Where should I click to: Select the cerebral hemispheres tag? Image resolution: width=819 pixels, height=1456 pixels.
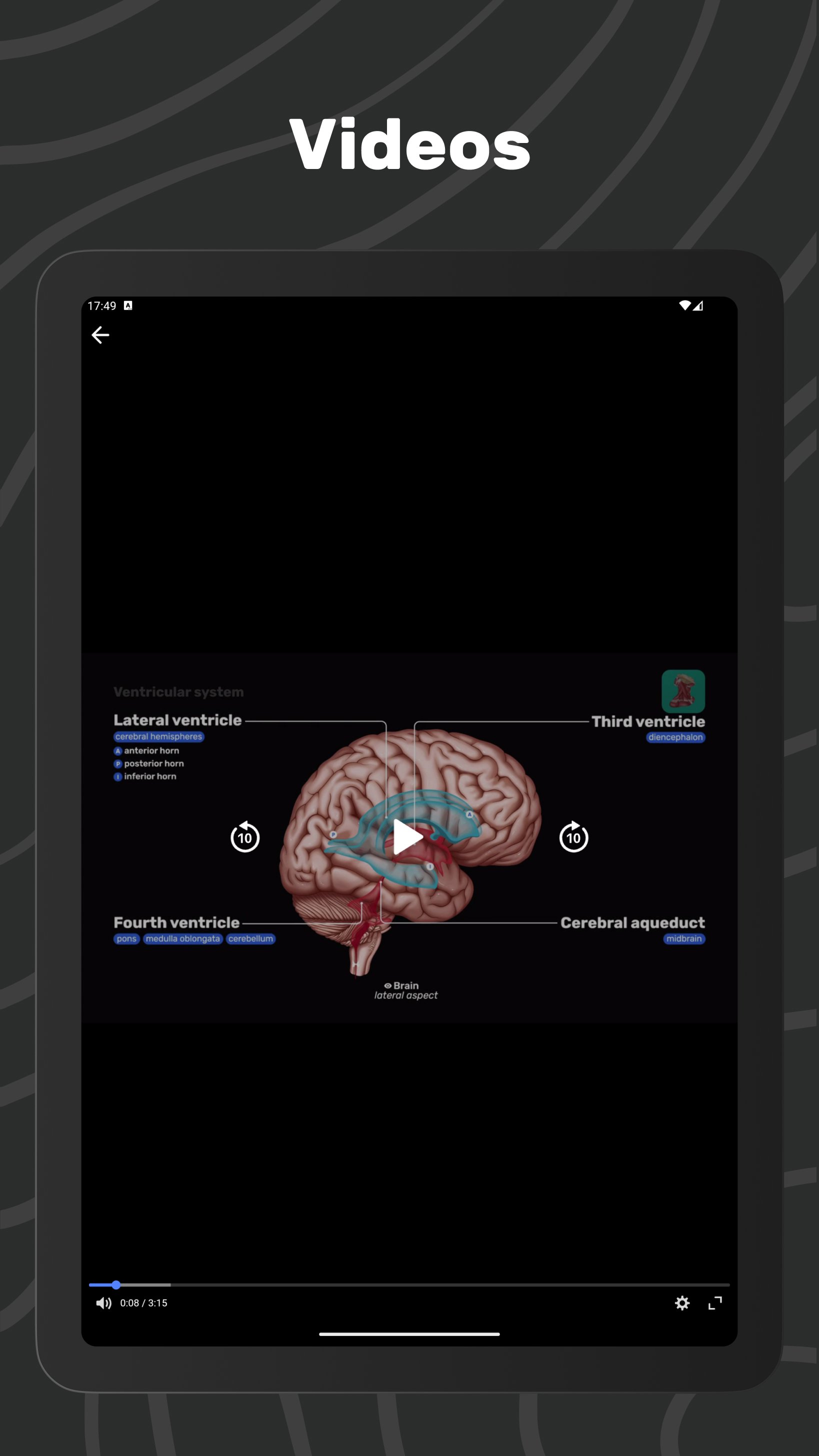(x=159, y=736)
